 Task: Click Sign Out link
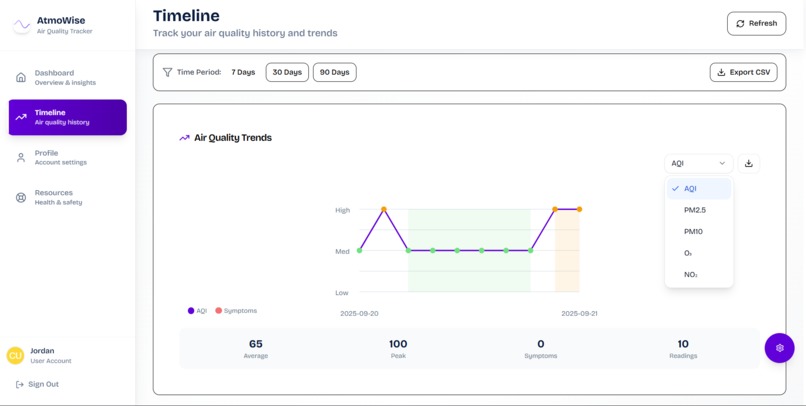[x=38, y=384]
